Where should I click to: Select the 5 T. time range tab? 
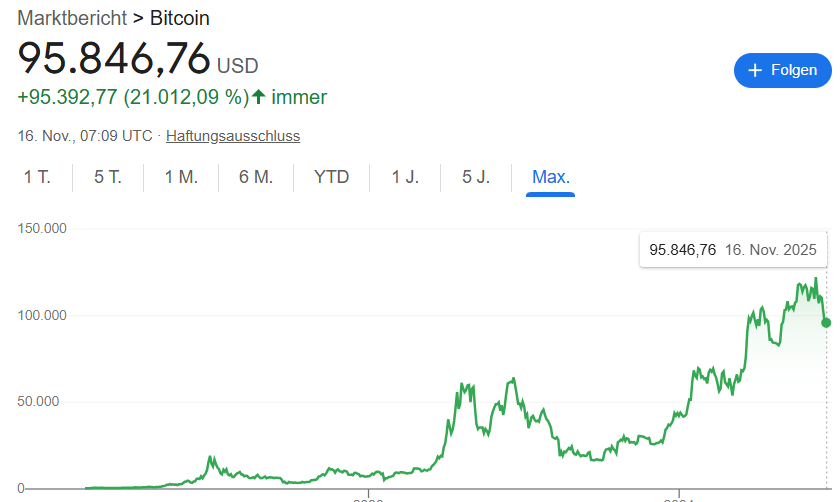108,177
